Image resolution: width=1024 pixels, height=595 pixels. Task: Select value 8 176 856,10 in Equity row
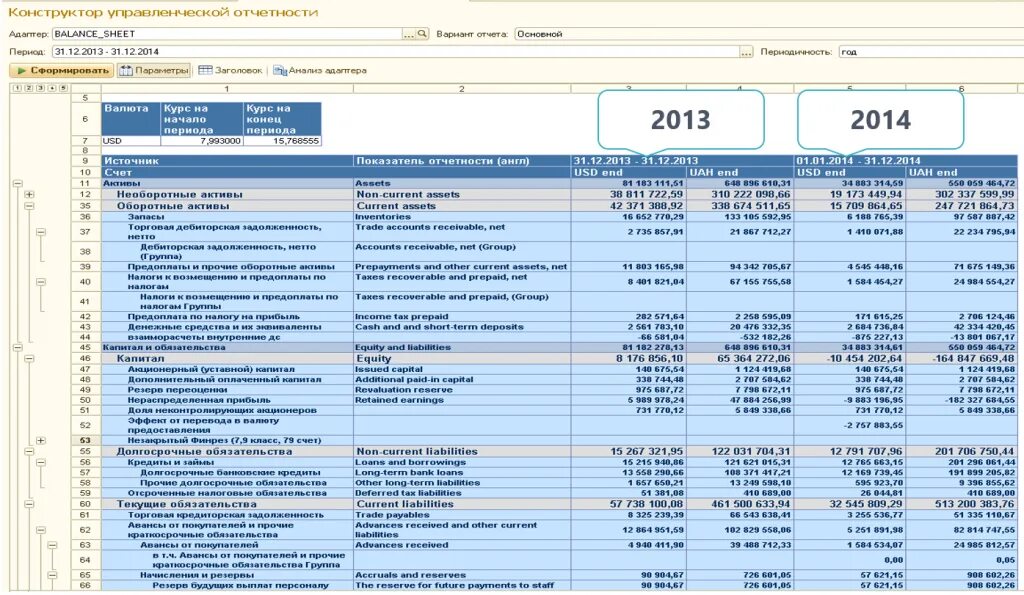pos(628,359)
